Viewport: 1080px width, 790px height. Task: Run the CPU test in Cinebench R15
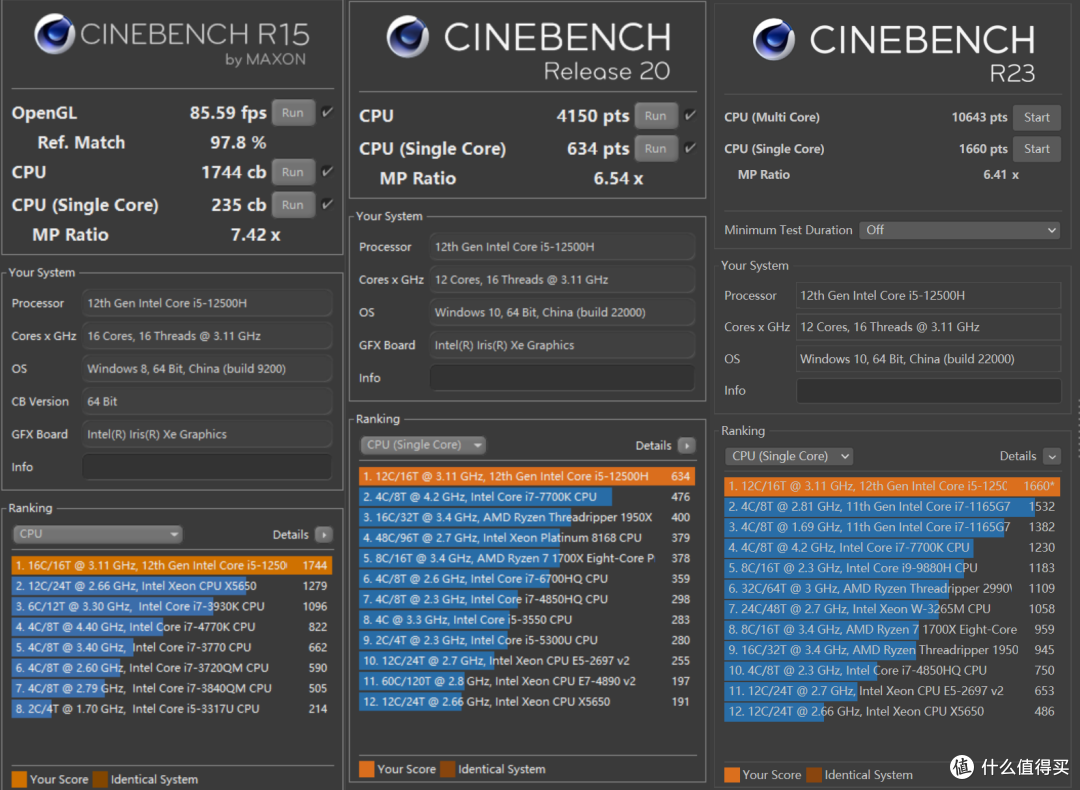click(293, 172)
